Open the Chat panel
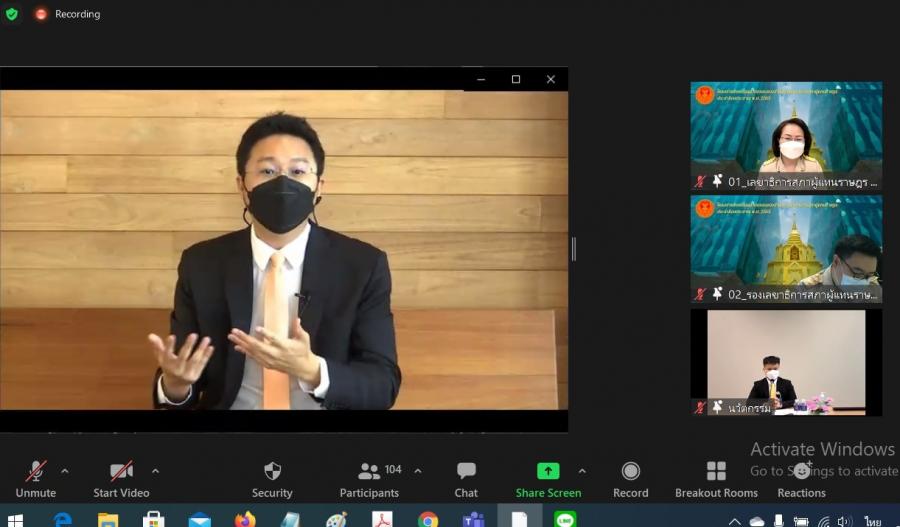900x527 pixels. [466, 478]
